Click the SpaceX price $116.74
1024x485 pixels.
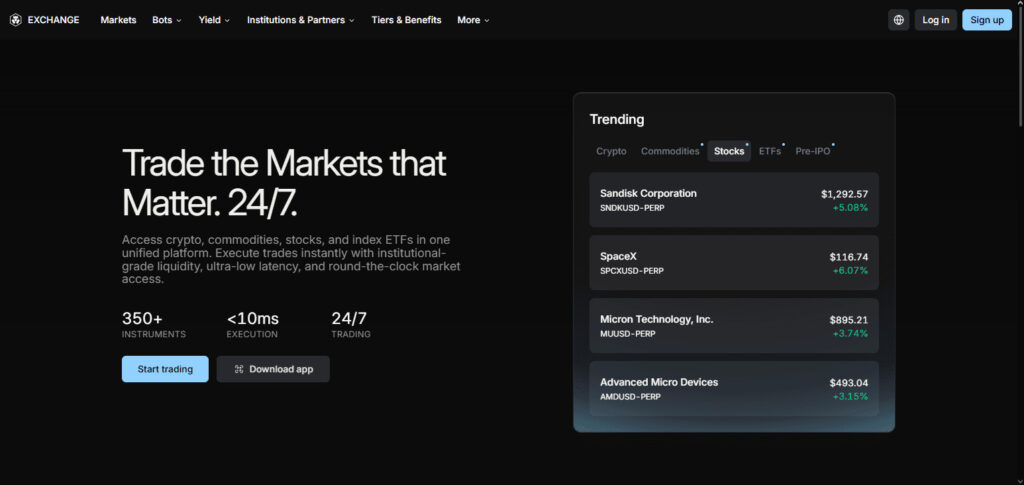click(849, 257)
